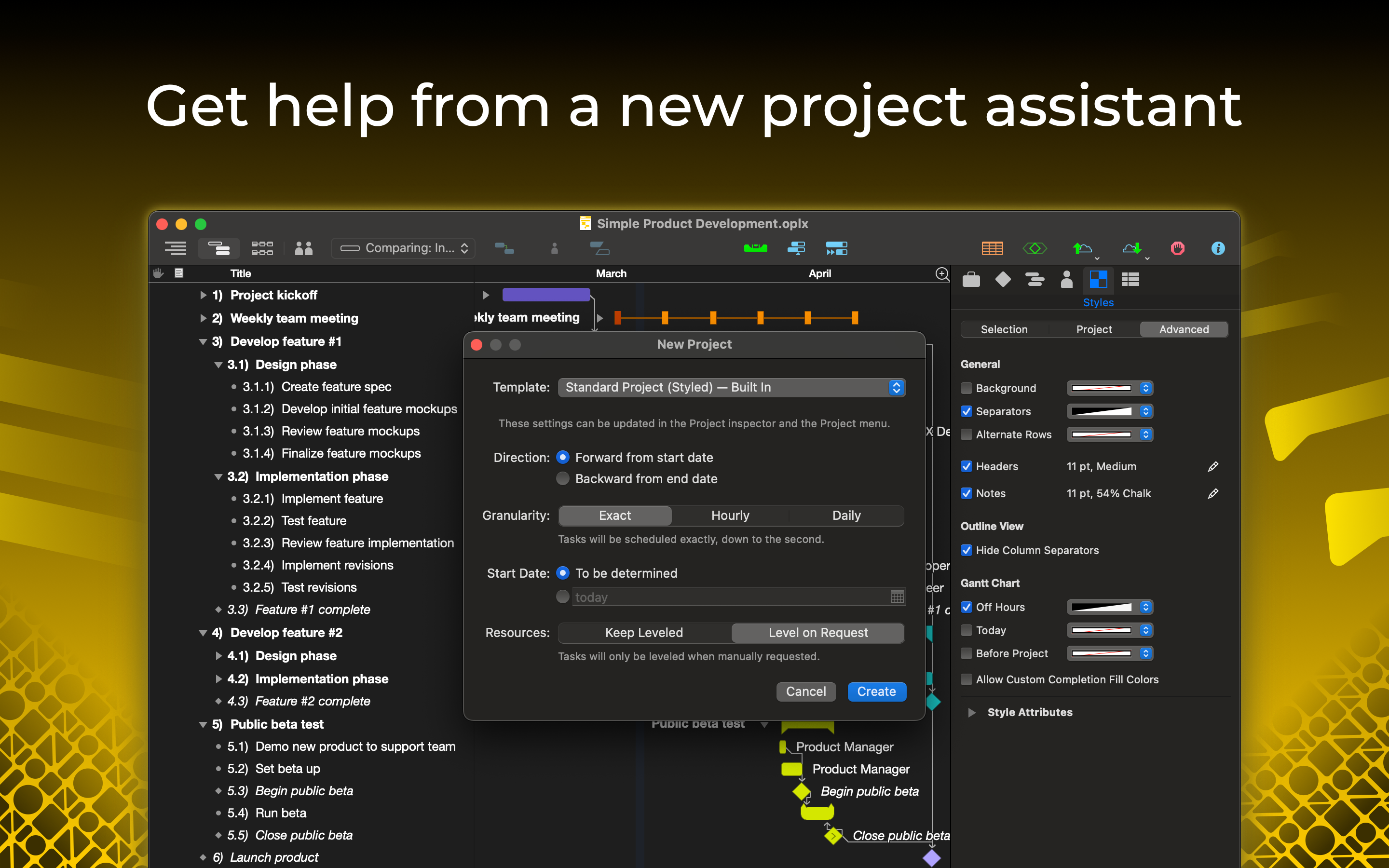Screen dimensions: 1389x868
Task: Expand Weekly team meeting row
Action: [x=203, y=318]
